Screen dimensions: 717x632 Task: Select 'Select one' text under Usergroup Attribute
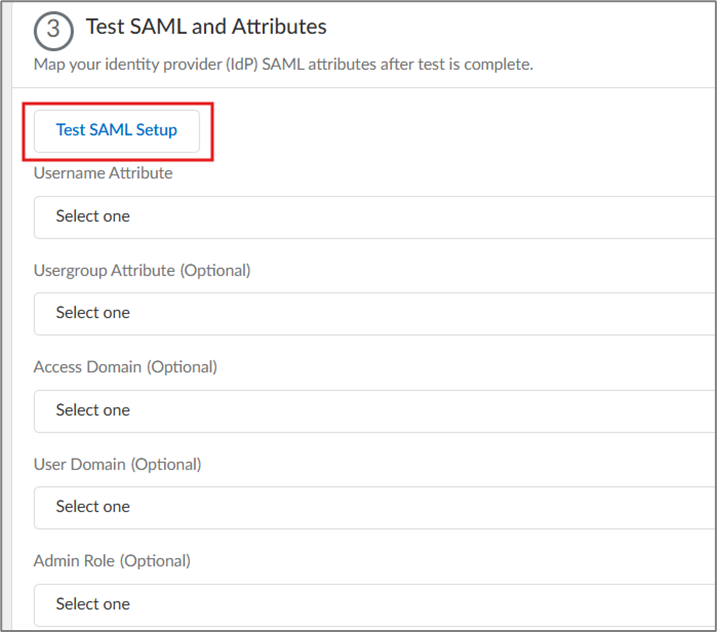coord(93,313)
